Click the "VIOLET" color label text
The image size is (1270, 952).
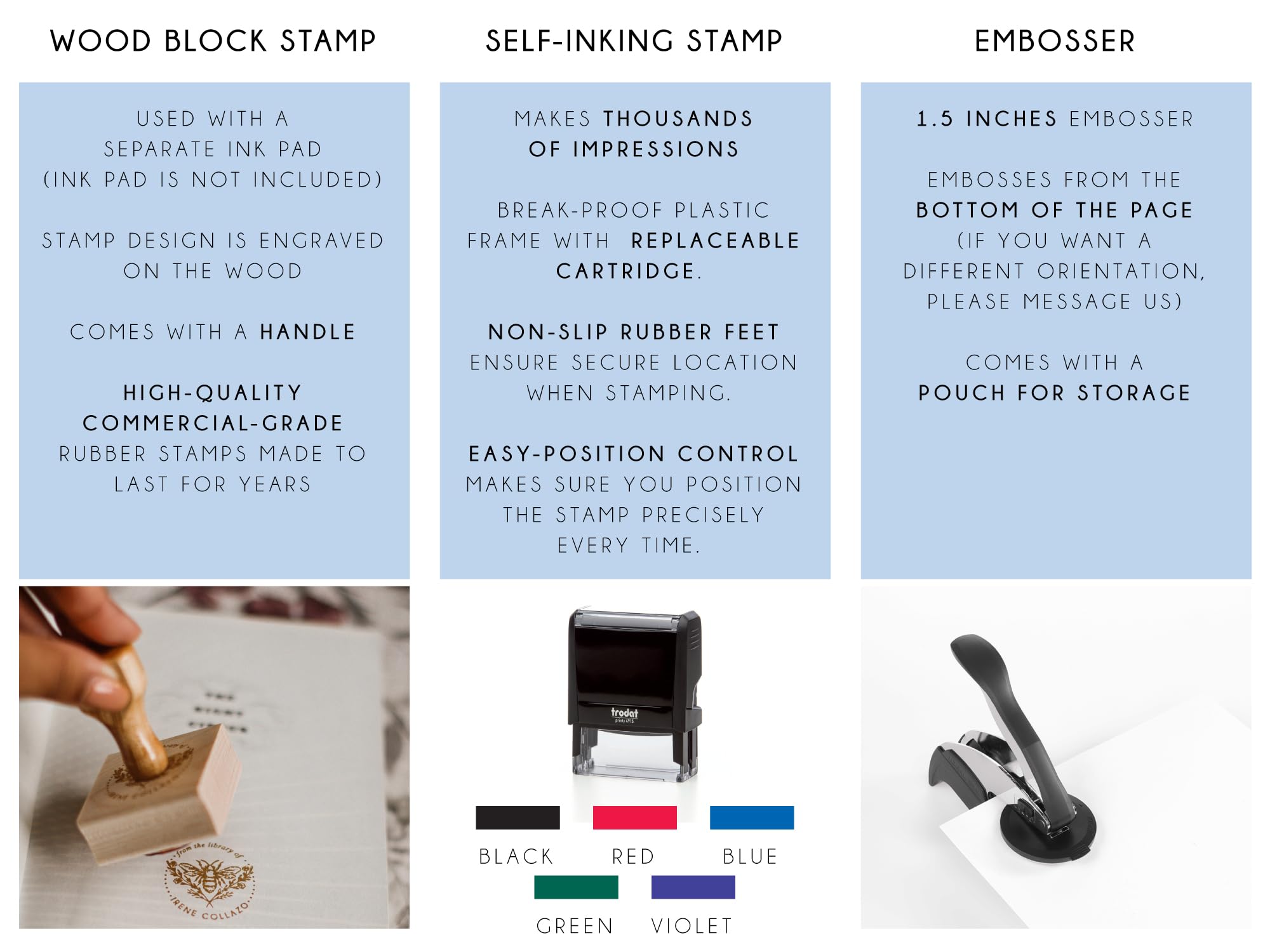(x=692, y=926)
